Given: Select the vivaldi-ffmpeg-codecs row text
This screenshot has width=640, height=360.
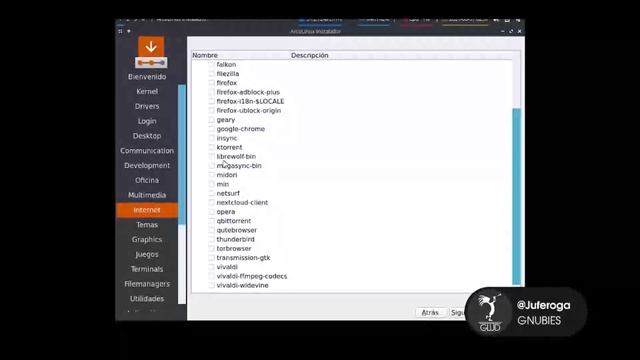Looking at the screenshot, I should tap(252, 276).
